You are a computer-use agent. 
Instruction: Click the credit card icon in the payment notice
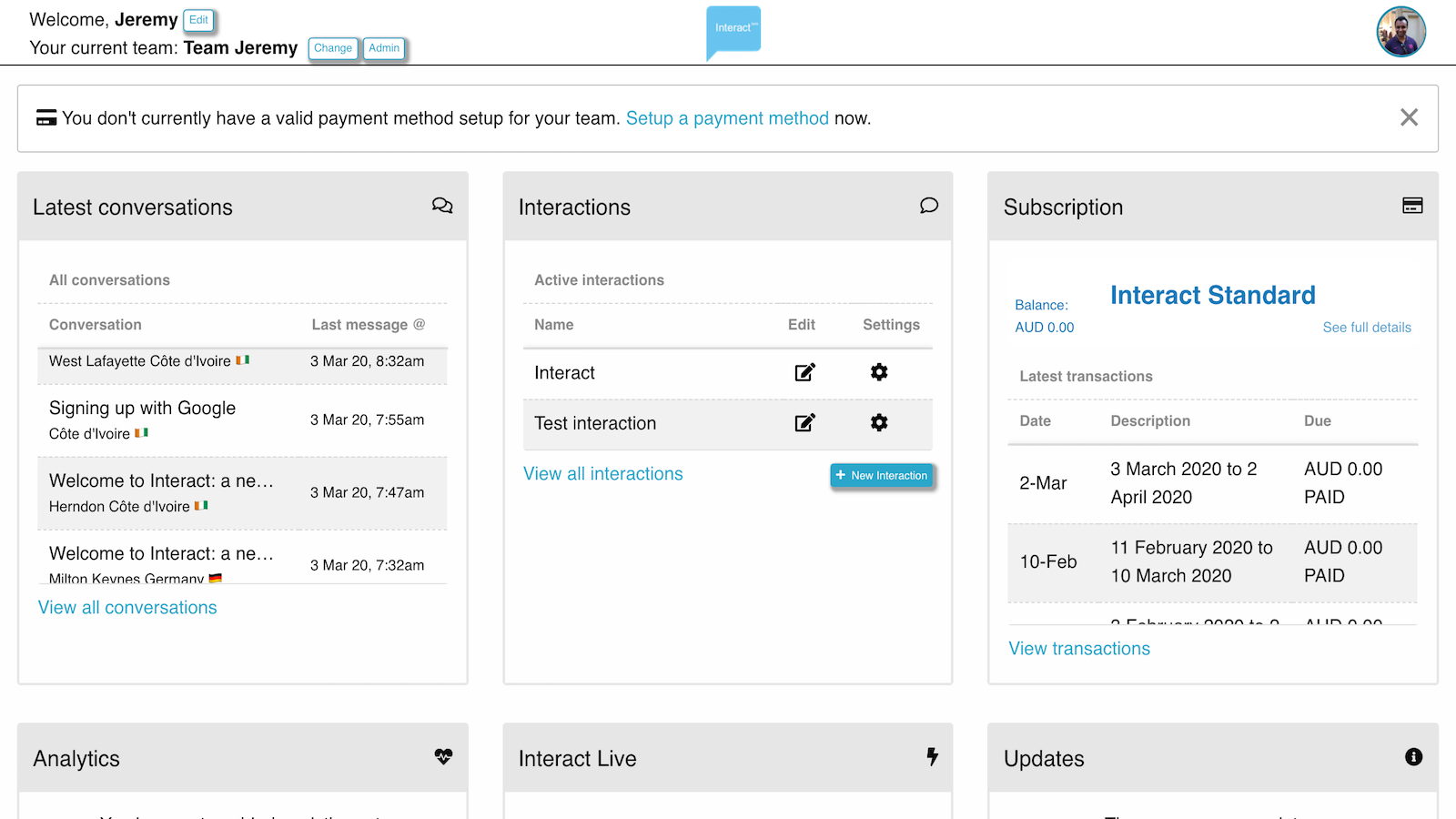46,118
